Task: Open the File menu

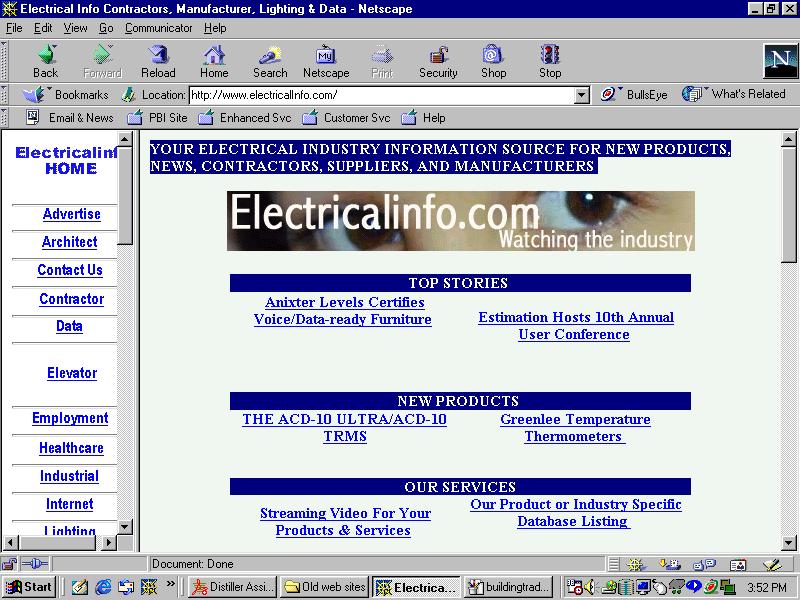Action: tap(14, 28)
